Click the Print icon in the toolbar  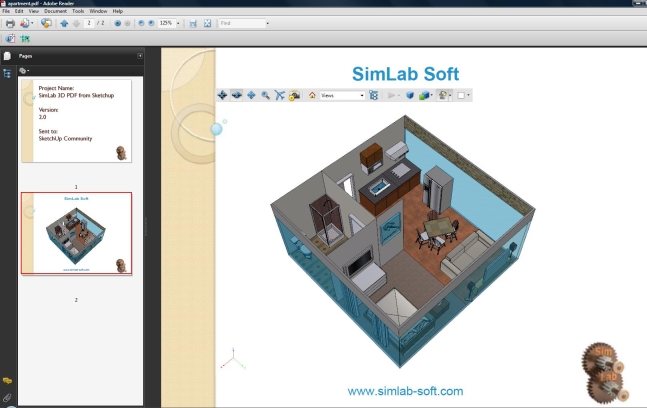[10, 24]
